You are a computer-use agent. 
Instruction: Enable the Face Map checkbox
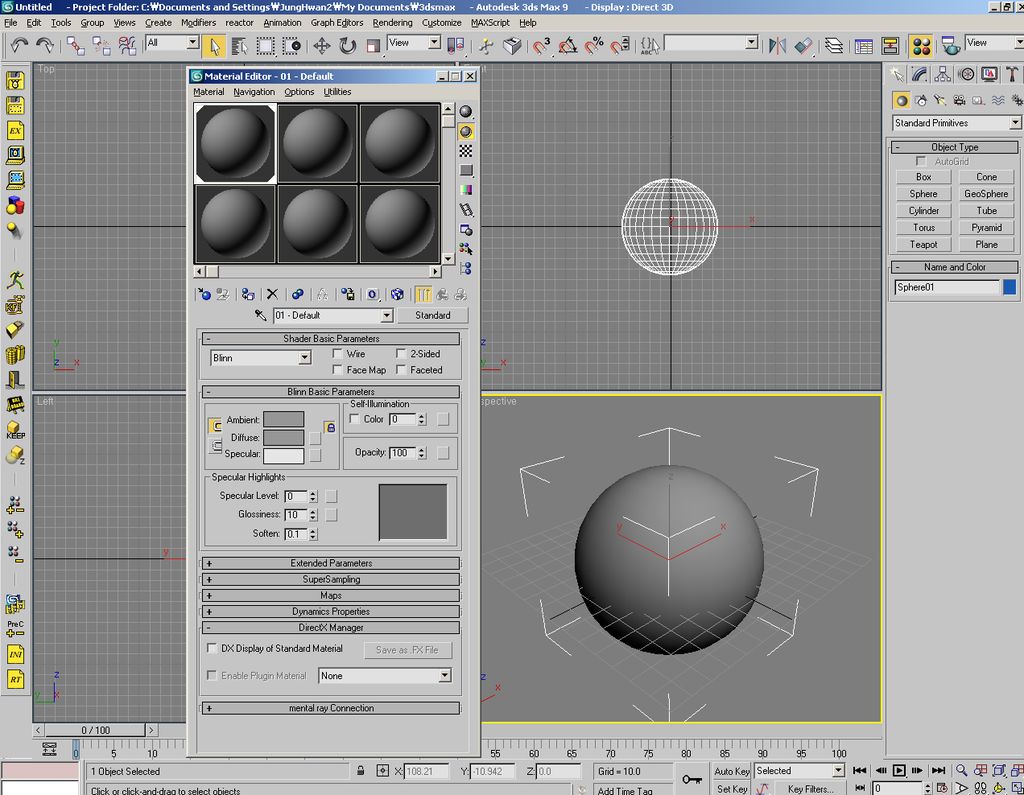(338, 370)
